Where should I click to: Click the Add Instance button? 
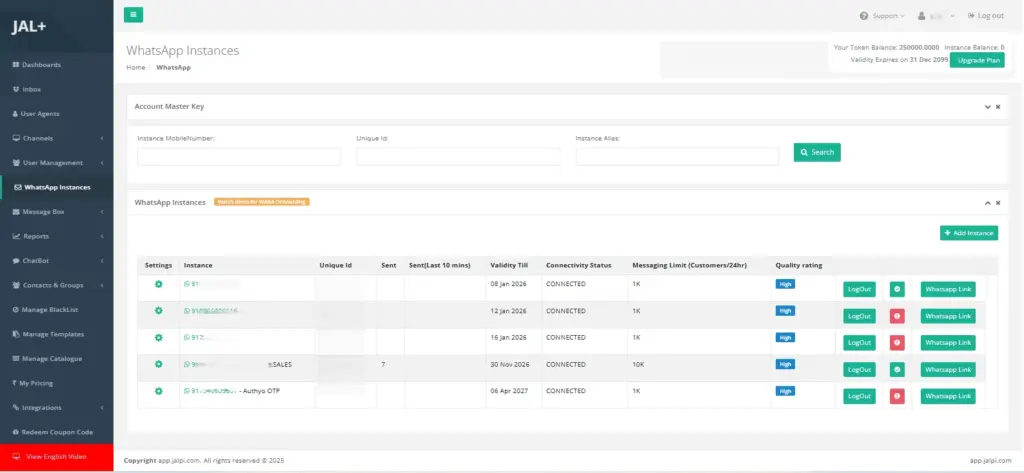coord(968,233)
